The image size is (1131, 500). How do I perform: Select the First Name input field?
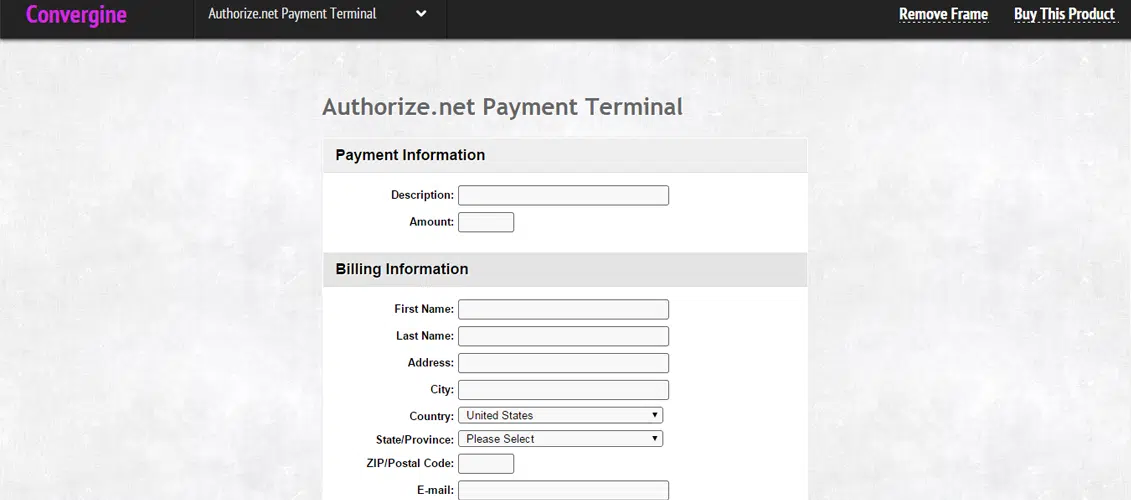click(x=563, y=310)
